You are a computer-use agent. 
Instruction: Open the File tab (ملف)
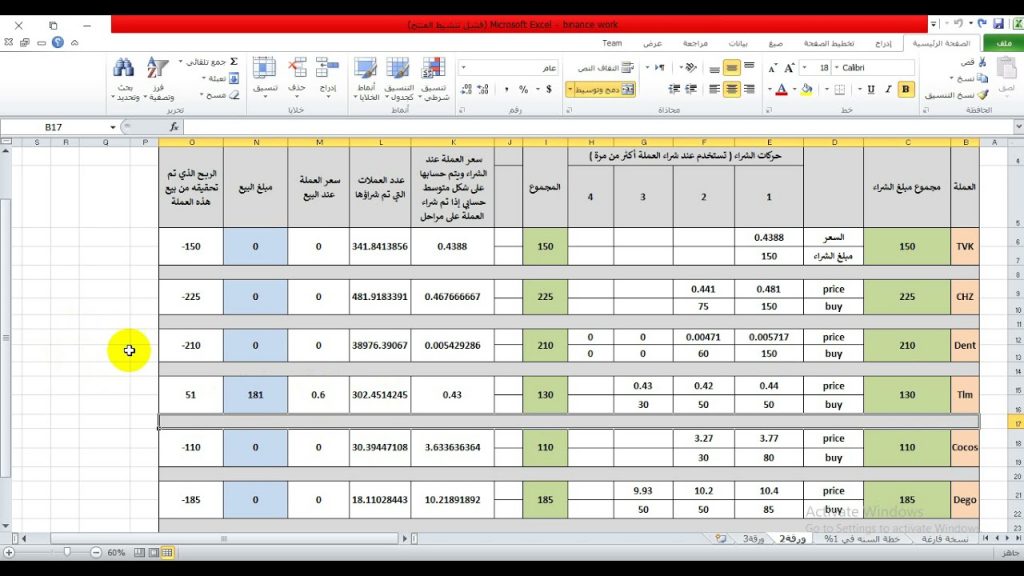pyautogui.click(x=1003, y=43)
